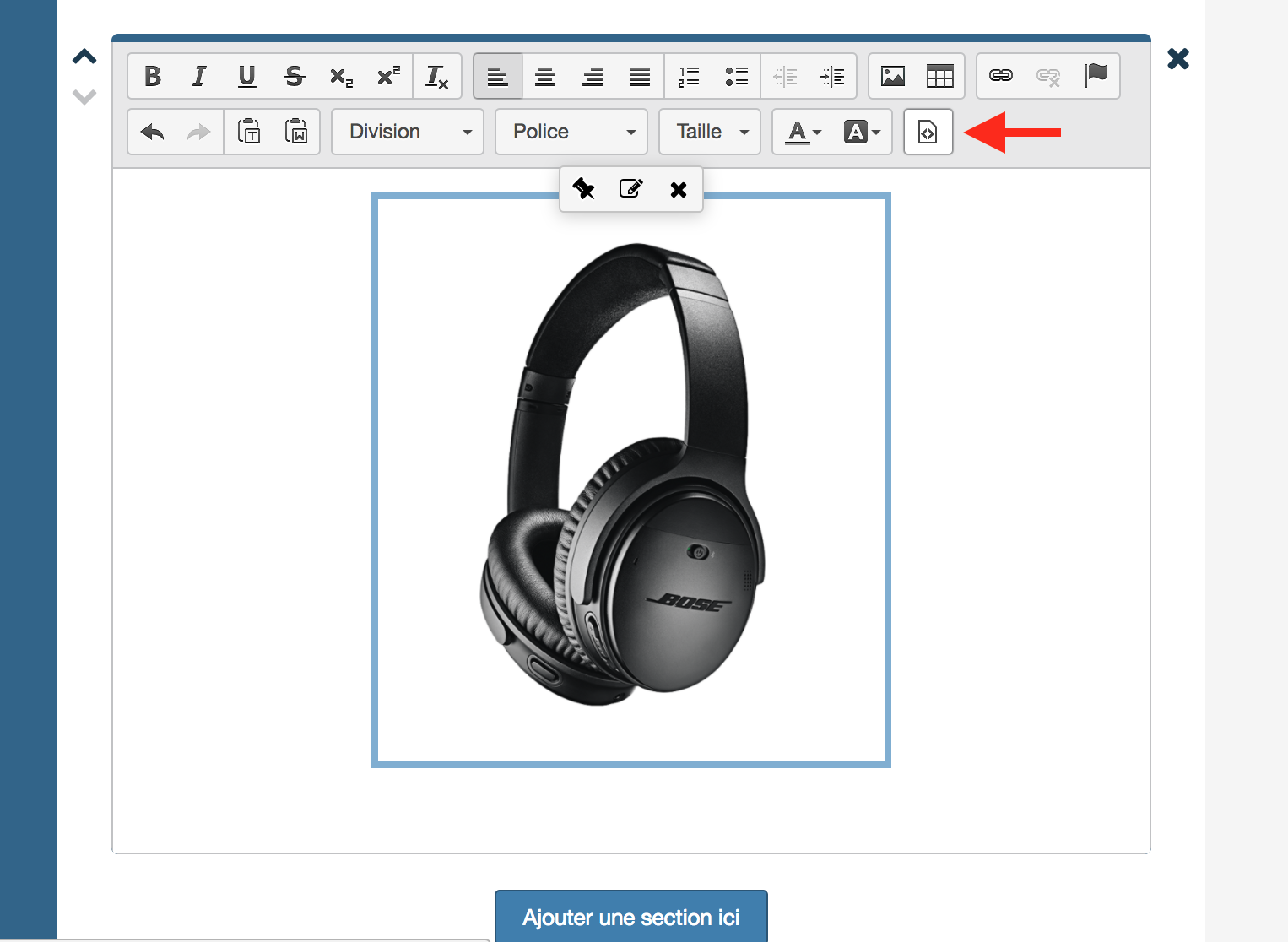1288x942 pixels.
Task: Undo last action
Action: click(x=153, y=132)
